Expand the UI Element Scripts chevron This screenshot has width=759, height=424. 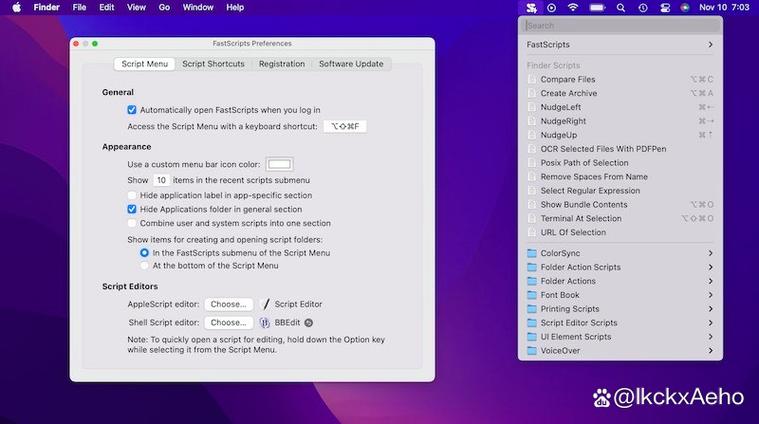(710, 337)
